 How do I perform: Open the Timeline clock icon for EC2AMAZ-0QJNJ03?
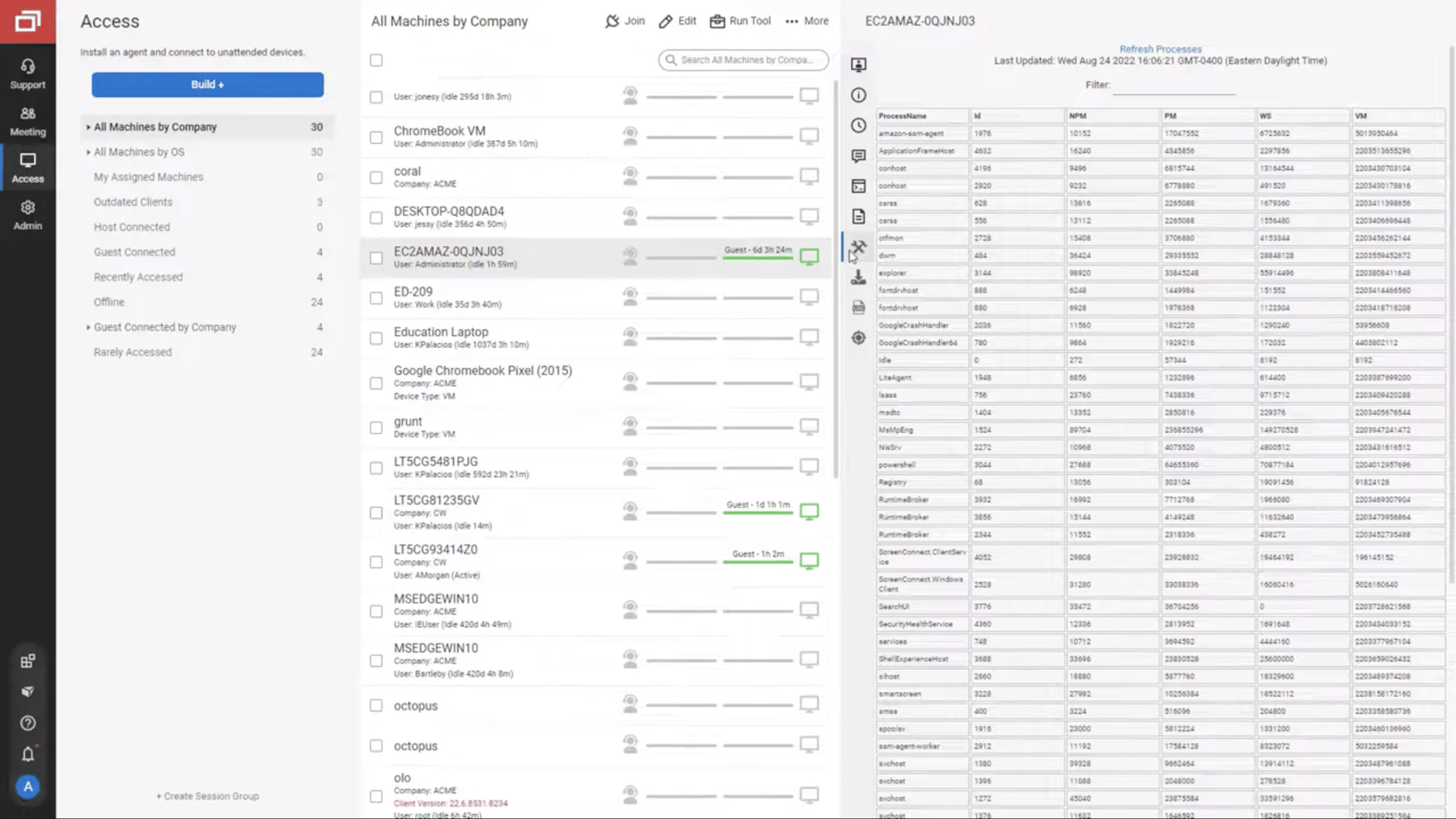(858, 125)
